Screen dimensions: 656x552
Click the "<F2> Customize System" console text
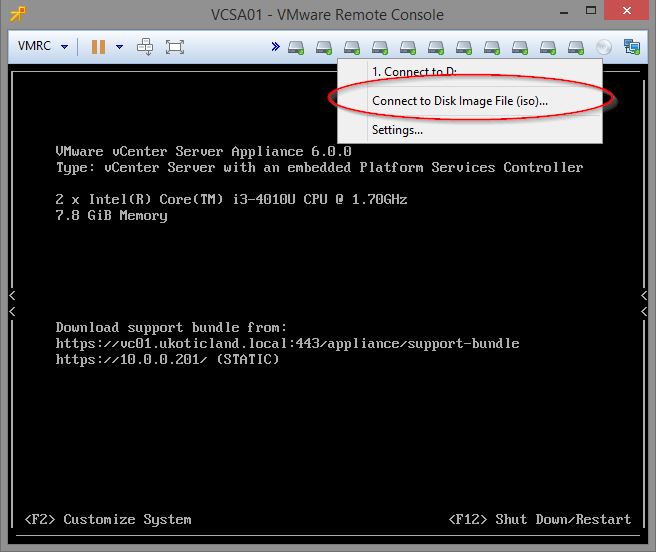(x=108, y=519)
